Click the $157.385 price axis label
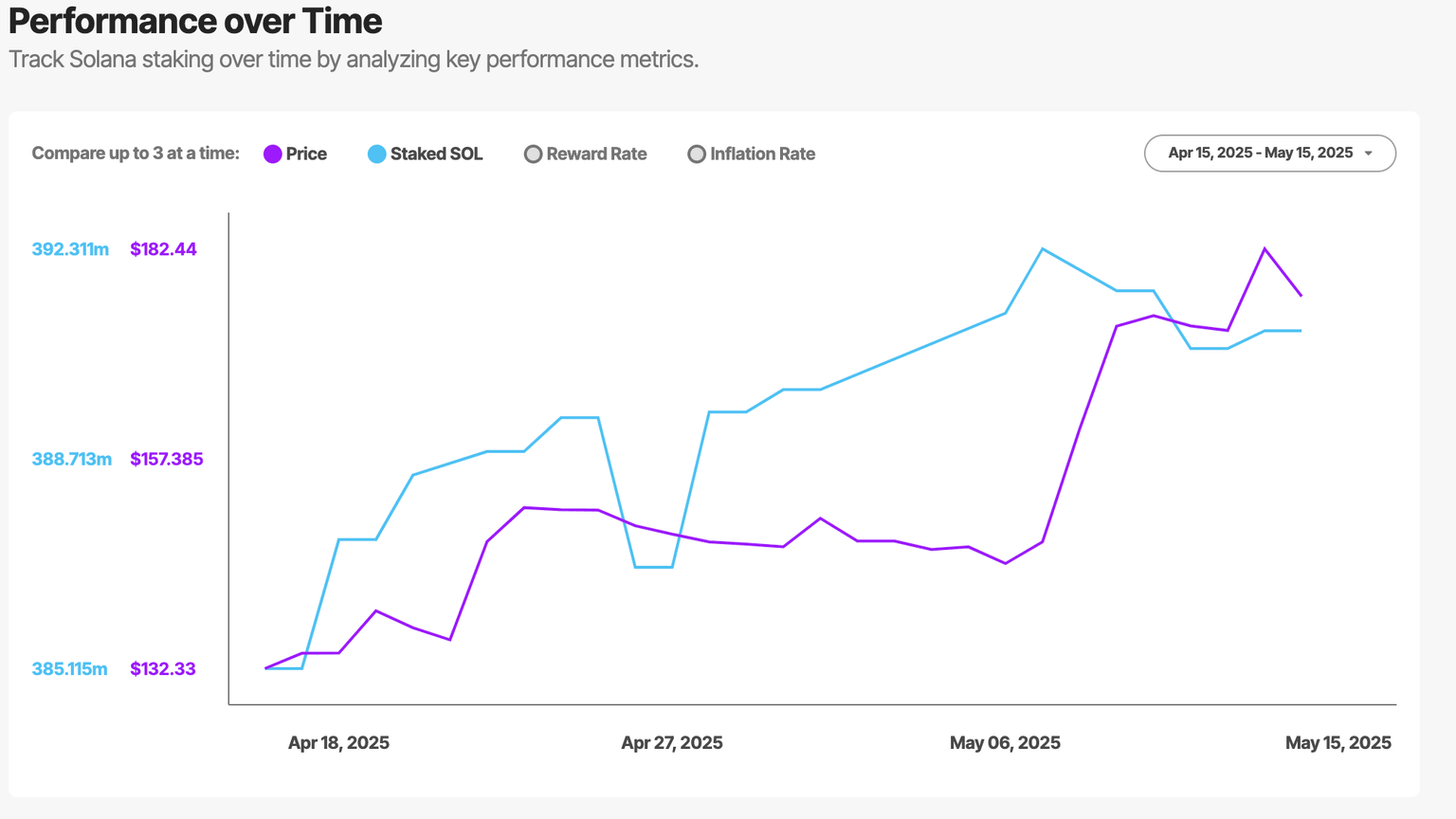This screenshot has width=1456, height=819. 167,459
